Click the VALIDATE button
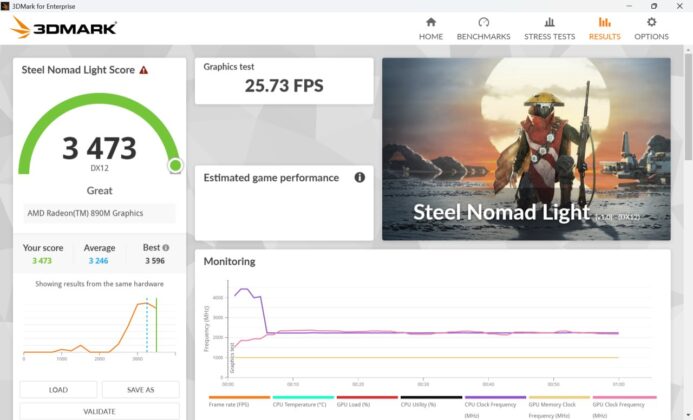This screenshot has width=693, height=420. [99, 411]
